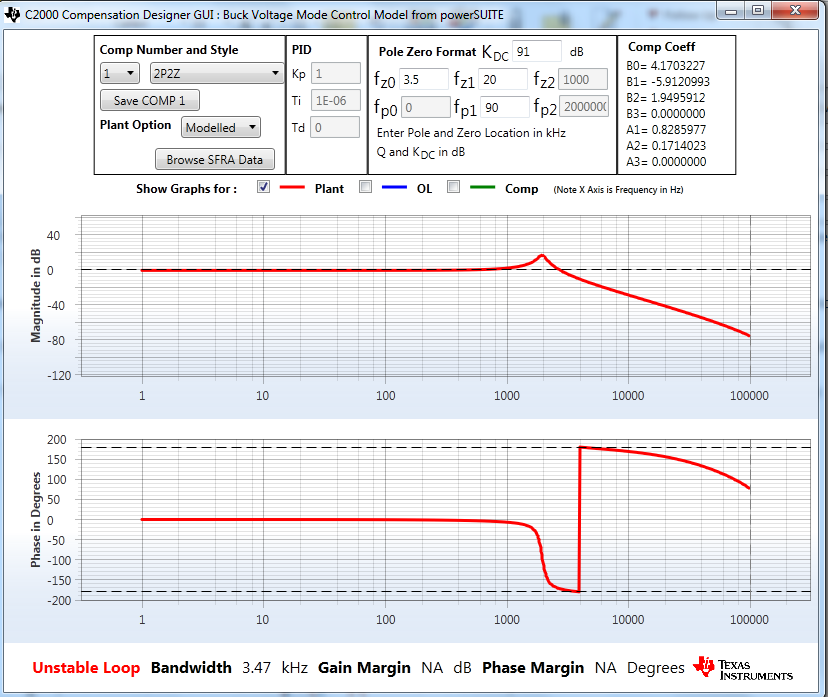Click the phase plot vertical jump line
The width and height of the screenshot is (828, 697).
580,520
